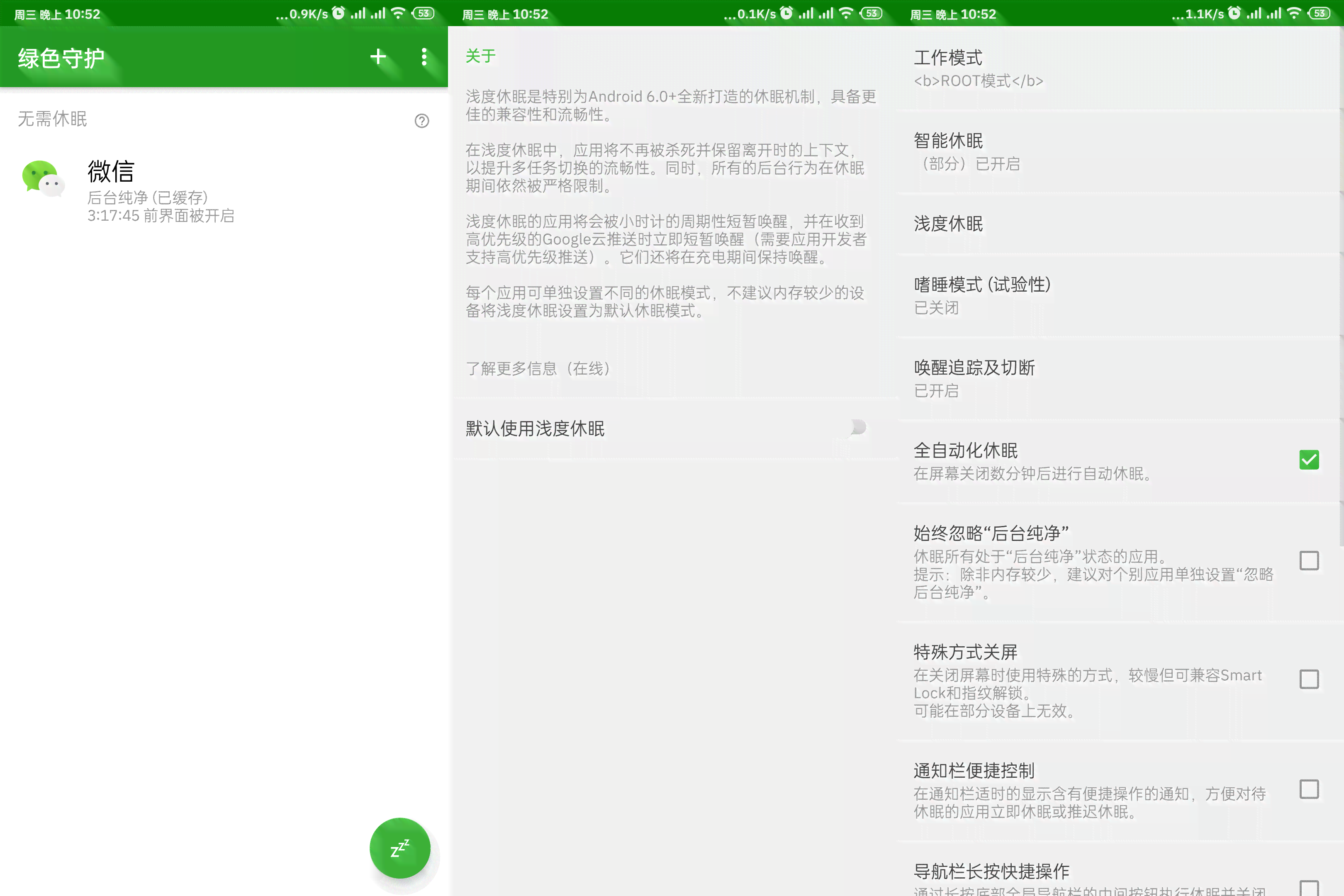Tap the Wi-Fi icon in left status bar

pyautogui.click(x=398, y=13)
